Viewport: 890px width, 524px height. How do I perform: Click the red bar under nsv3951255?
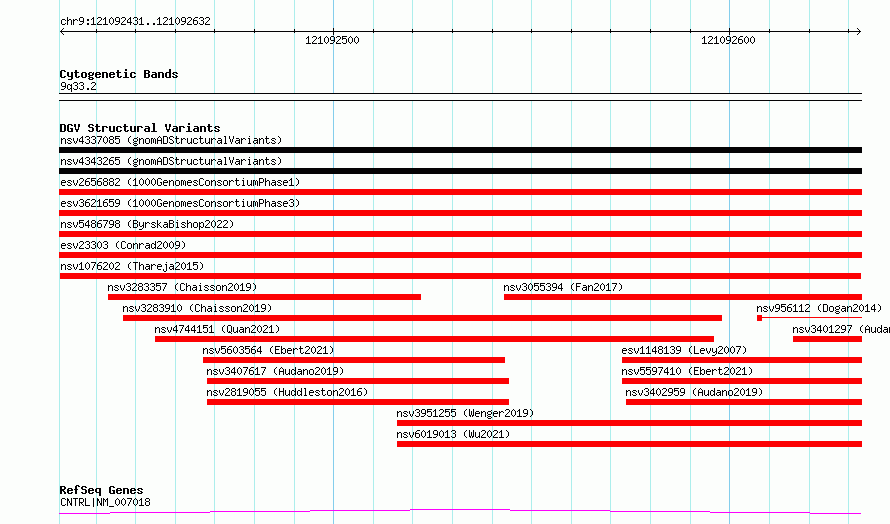[x=629, y=424]
